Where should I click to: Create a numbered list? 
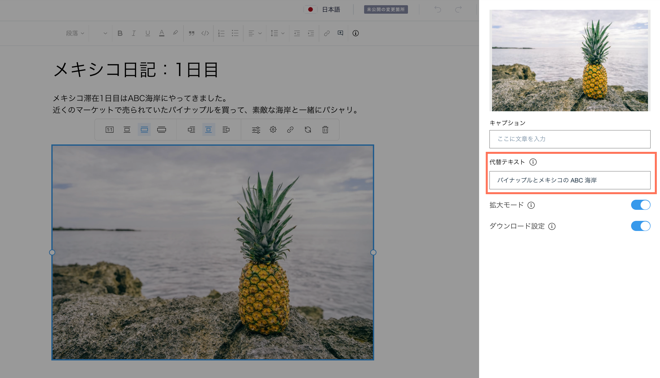coord(221,33)
